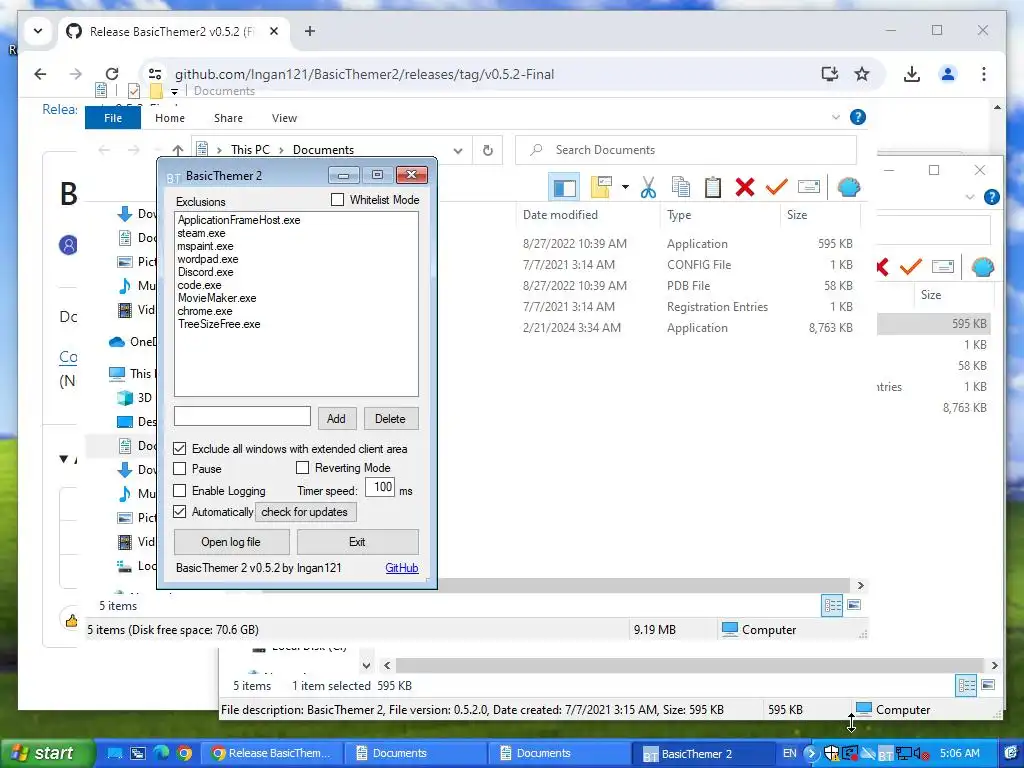The image size is (1024, 768).
Task: Check the Pause checkbox
Action: coord(180,469)
